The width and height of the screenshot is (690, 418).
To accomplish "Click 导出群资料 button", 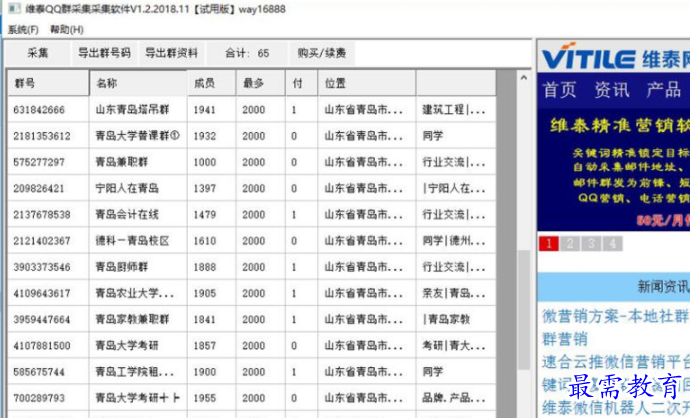I will click(172, 53).
